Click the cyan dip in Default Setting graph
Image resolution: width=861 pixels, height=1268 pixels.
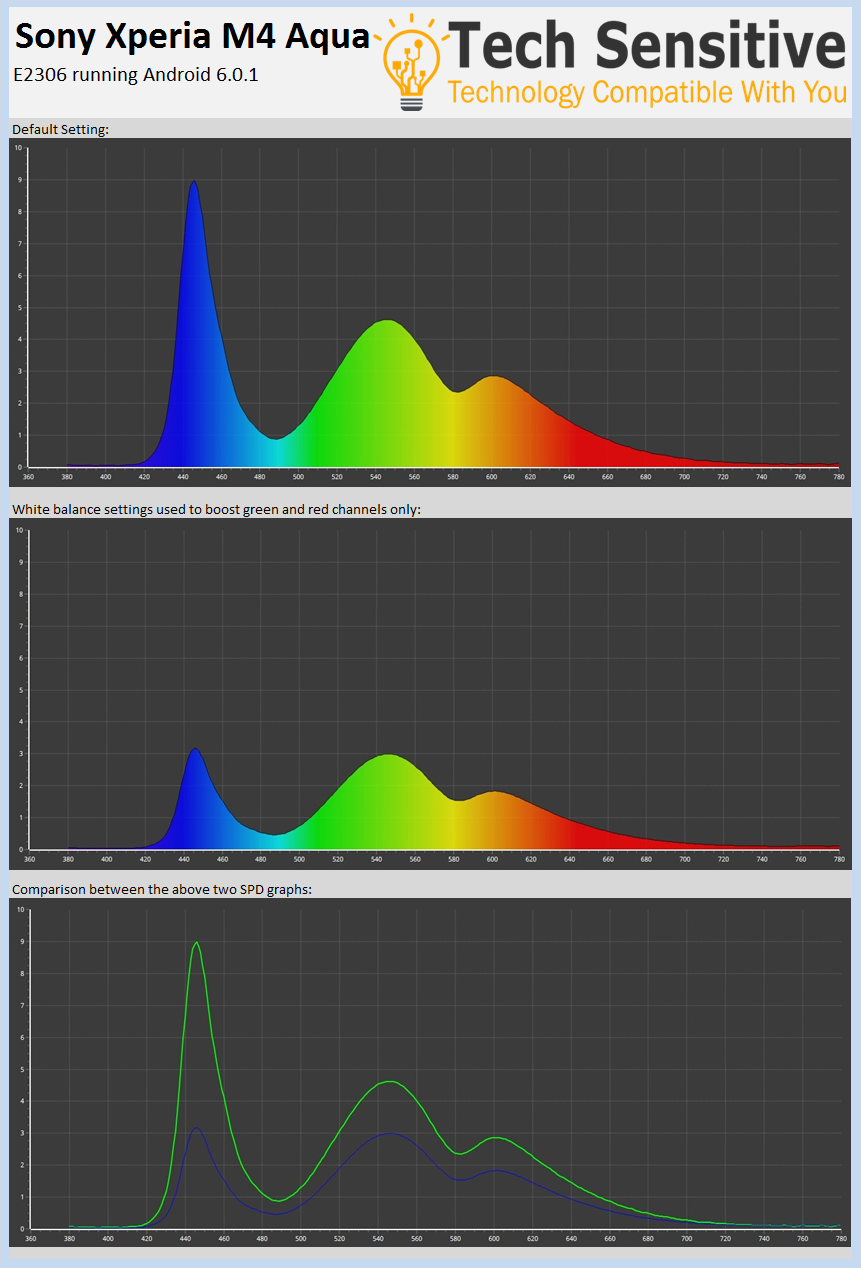coord(276,452)
